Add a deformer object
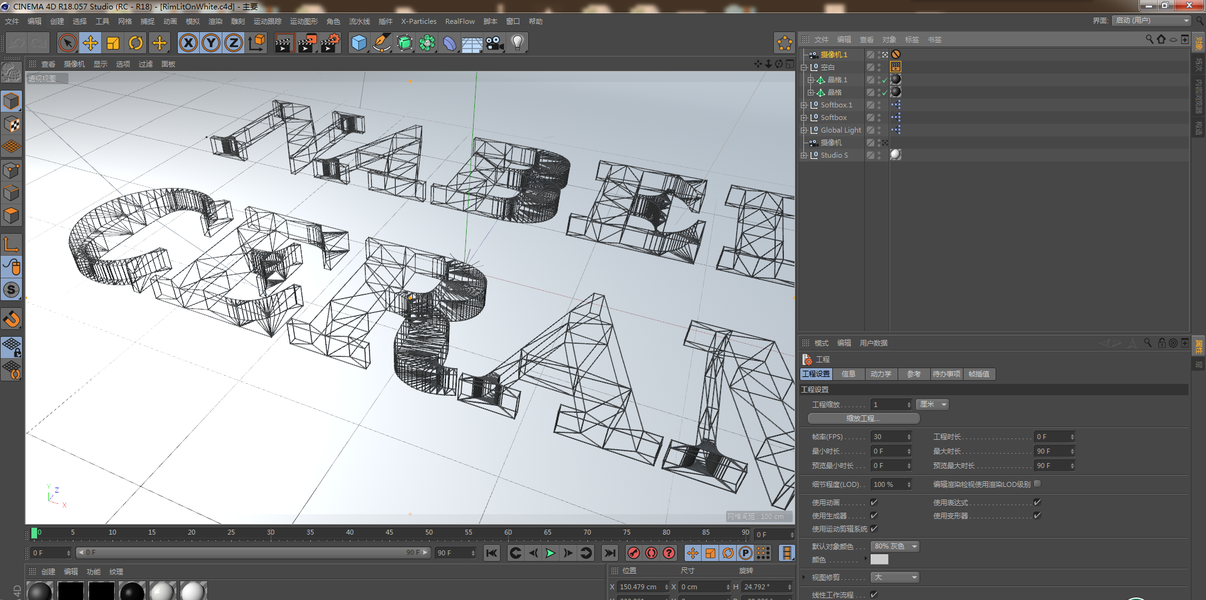The width and height of the screenshot is (1206, 600). (450, 43)
